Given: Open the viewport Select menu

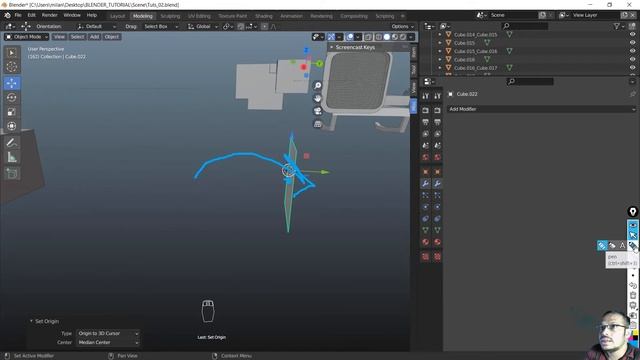Looking at the screenshot, I should pos(77,37).
